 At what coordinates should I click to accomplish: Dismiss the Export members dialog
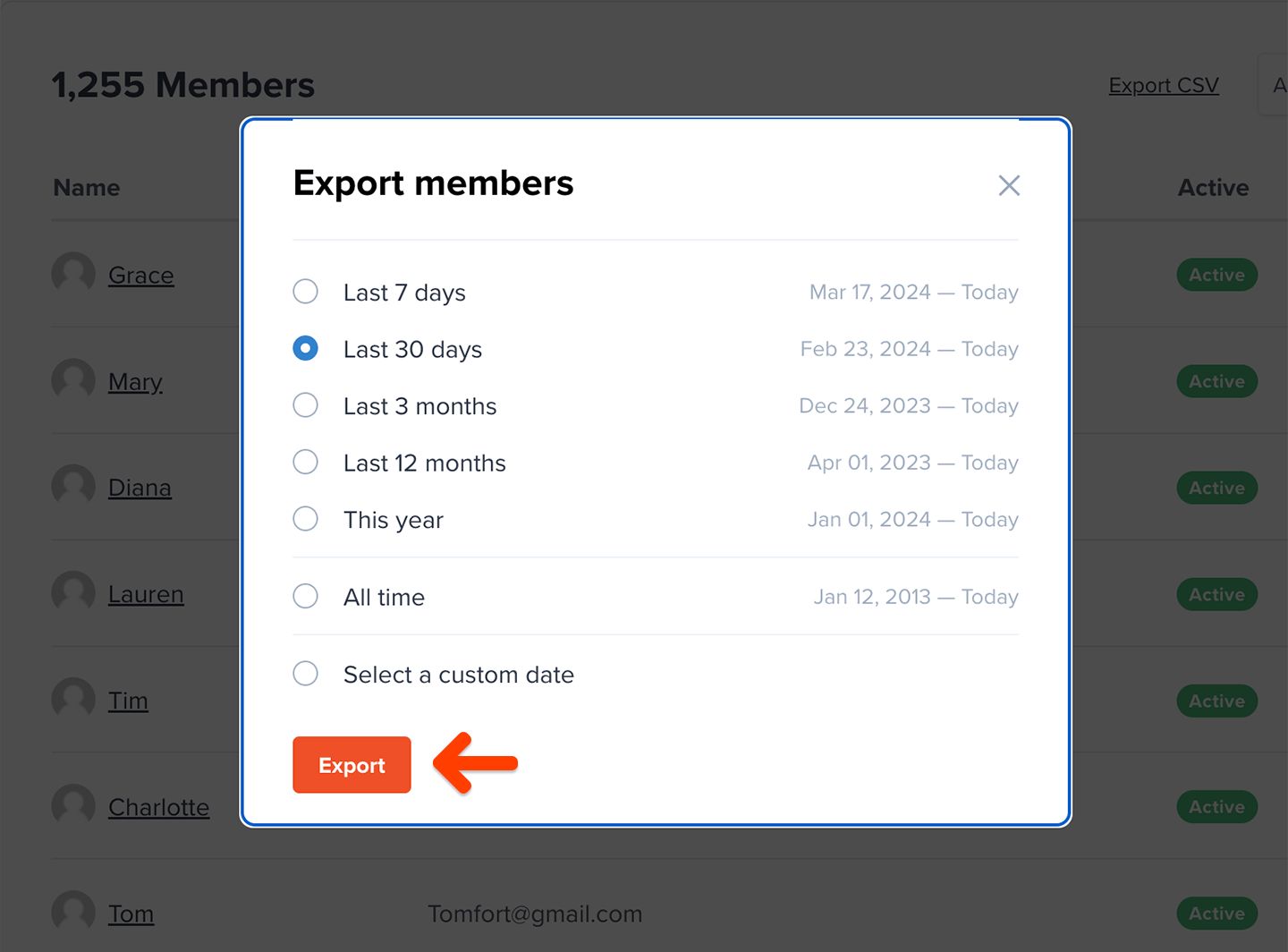click(x=1009, y=185)
